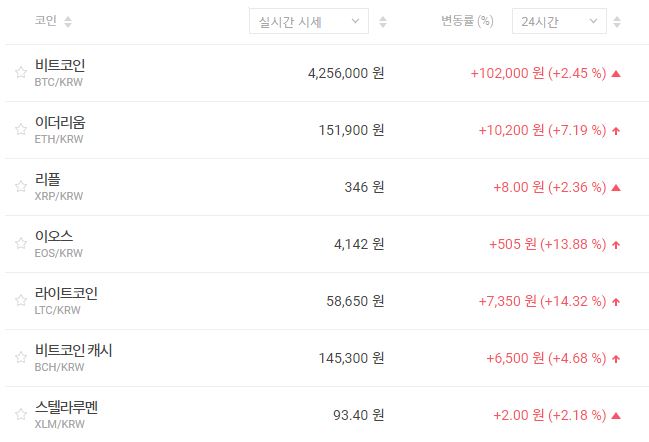
Task: Toggle the 이더리움 favorite star
Action: 20,129
